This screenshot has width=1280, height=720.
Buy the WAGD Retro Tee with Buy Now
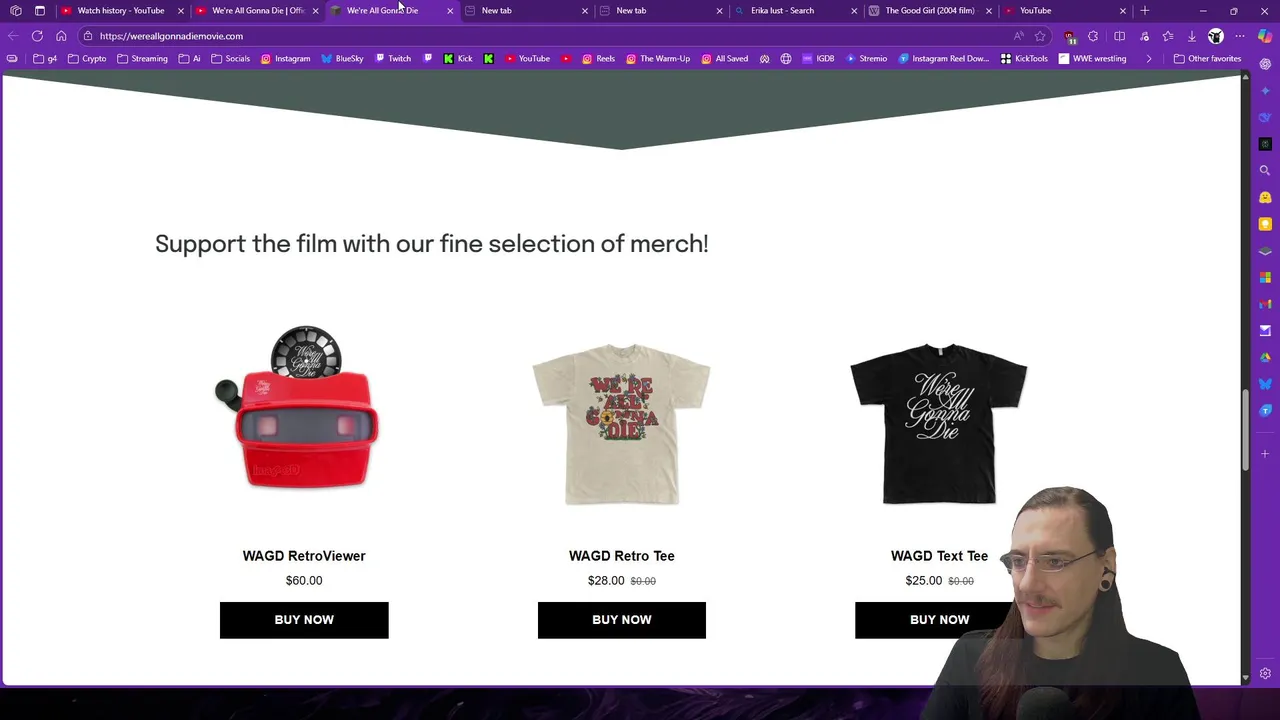pyautogui.click(x=622, y=620)
